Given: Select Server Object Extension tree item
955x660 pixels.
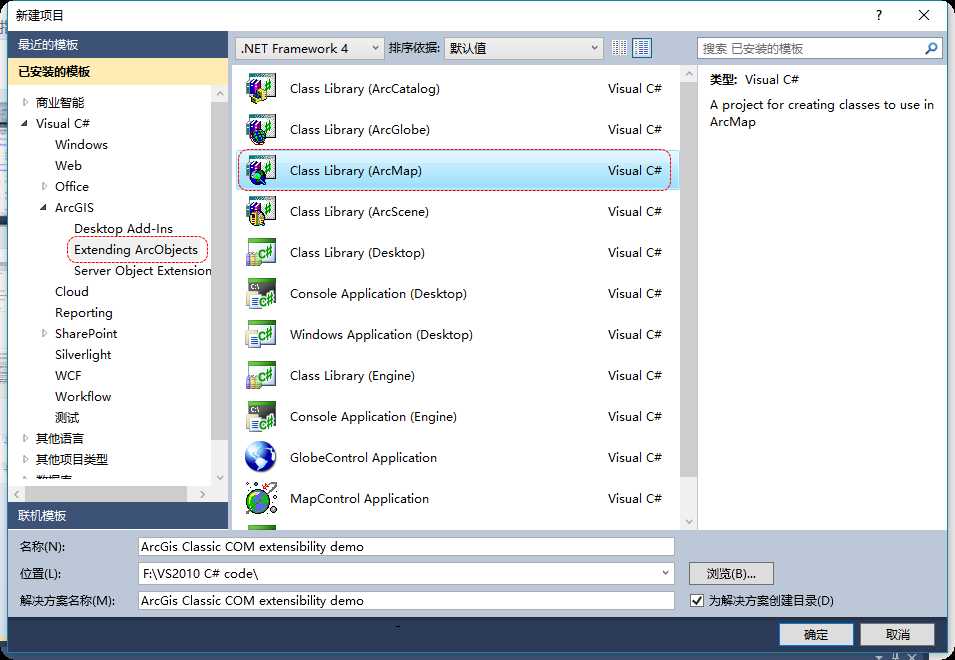Looking at the screenshot, I should coord(143,270).
